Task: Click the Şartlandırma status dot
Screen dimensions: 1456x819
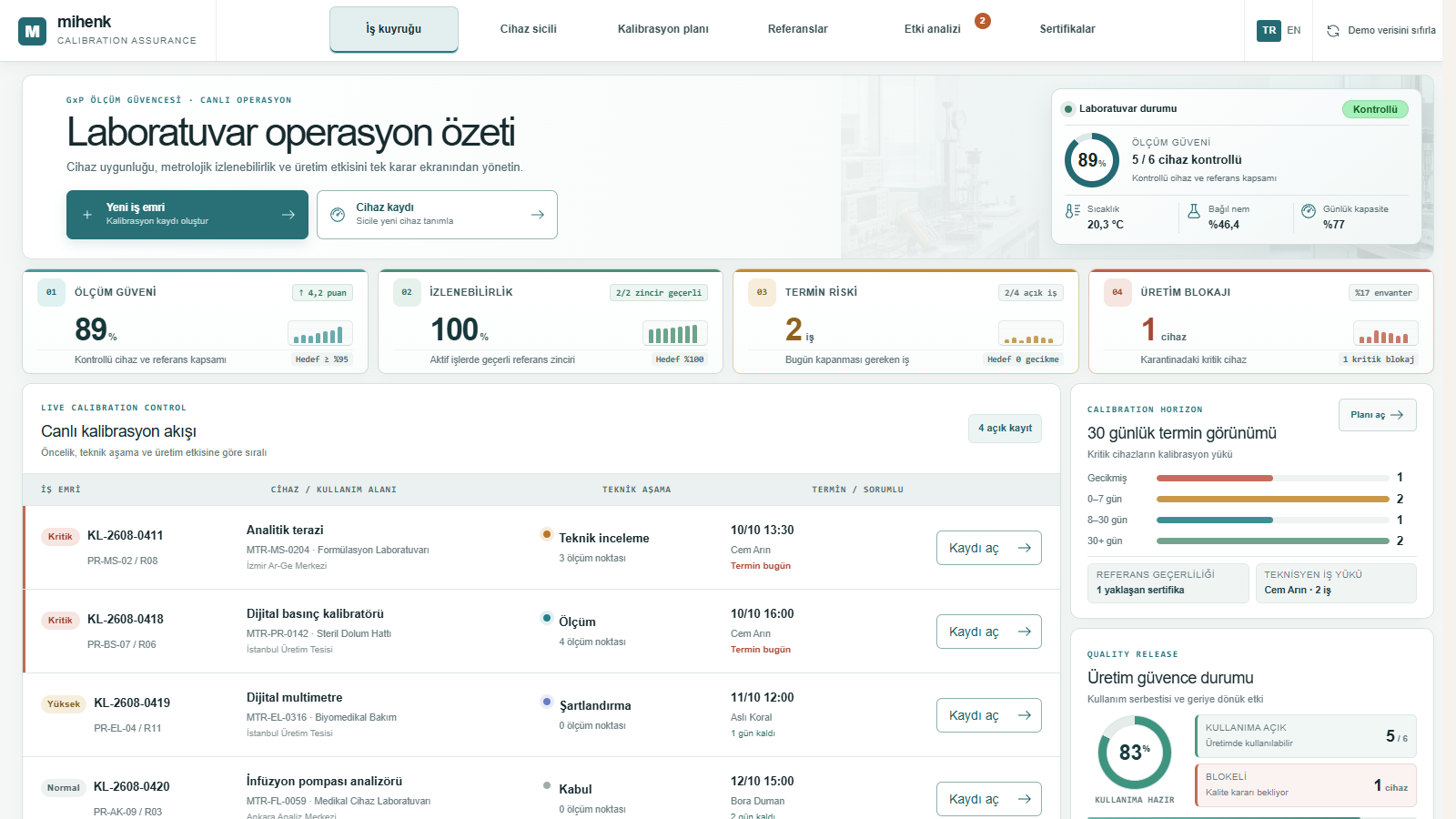Action: [x=547, y=702]
